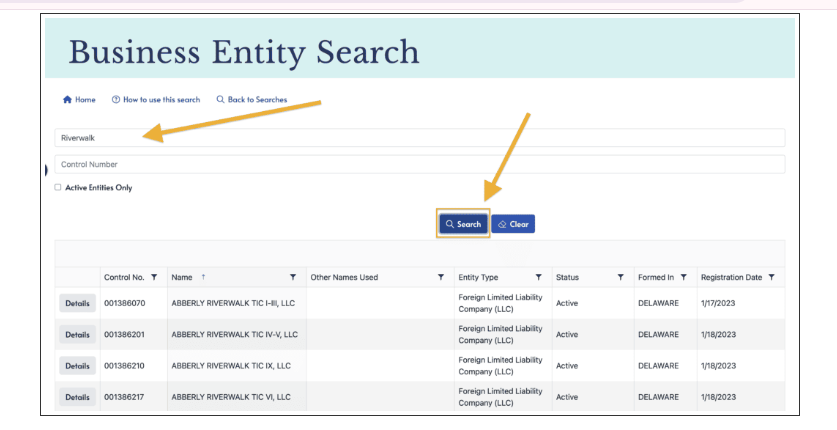
Task: Sort by the Registration Date header
Action: [x=731, y=277]
